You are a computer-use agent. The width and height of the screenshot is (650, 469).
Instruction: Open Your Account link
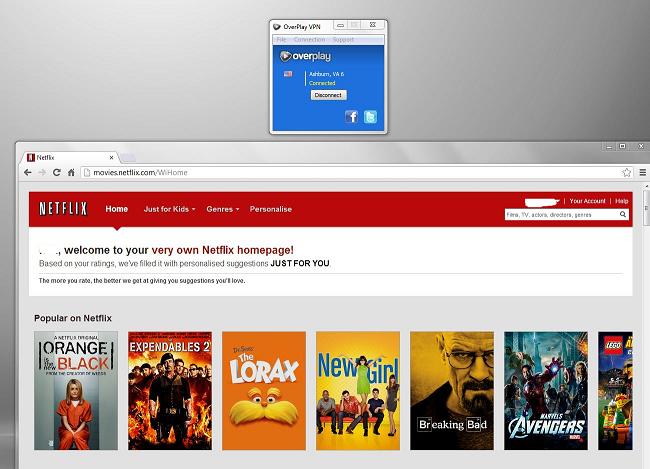(x=587, y=201)
